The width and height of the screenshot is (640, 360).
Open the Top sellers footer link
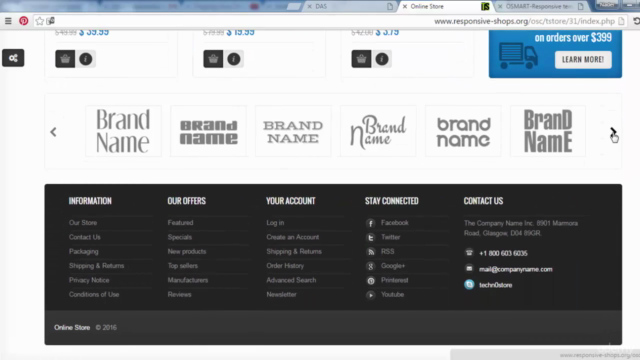tap(182, 266)
